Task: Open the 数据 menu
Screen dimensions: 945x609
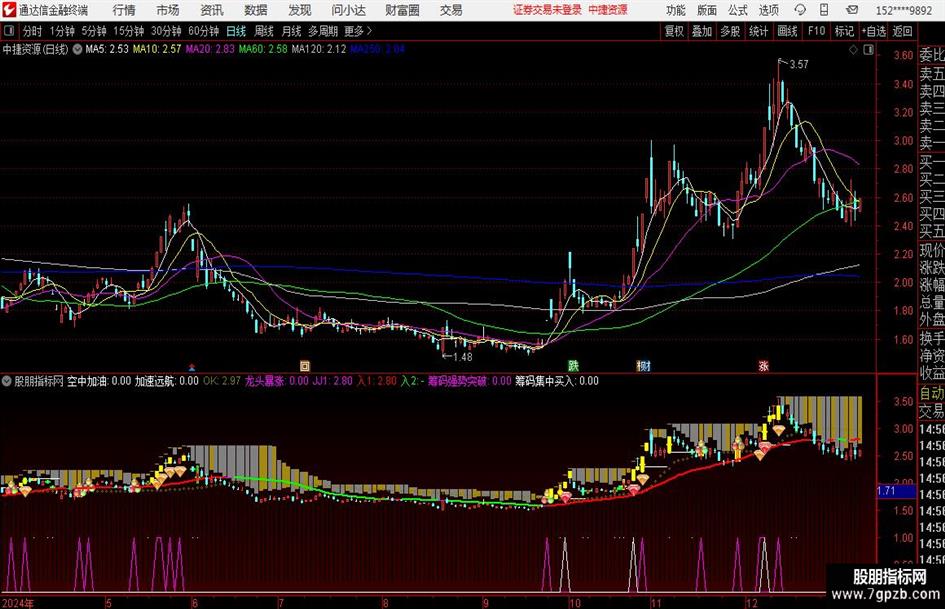Action: tap(256, 10)
